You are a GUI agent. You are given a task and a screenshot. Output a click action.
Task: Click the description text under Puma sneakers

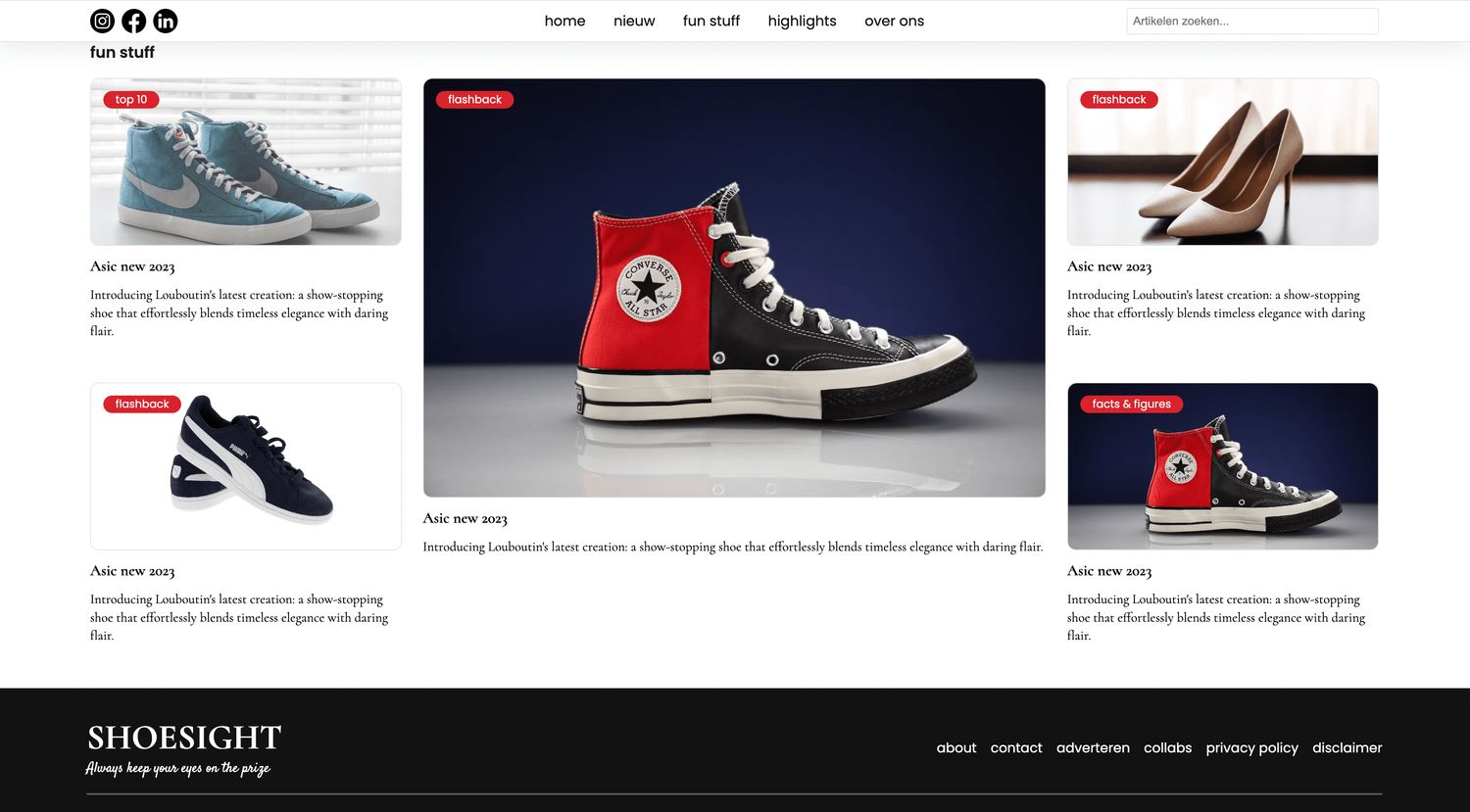pos(239,617)
